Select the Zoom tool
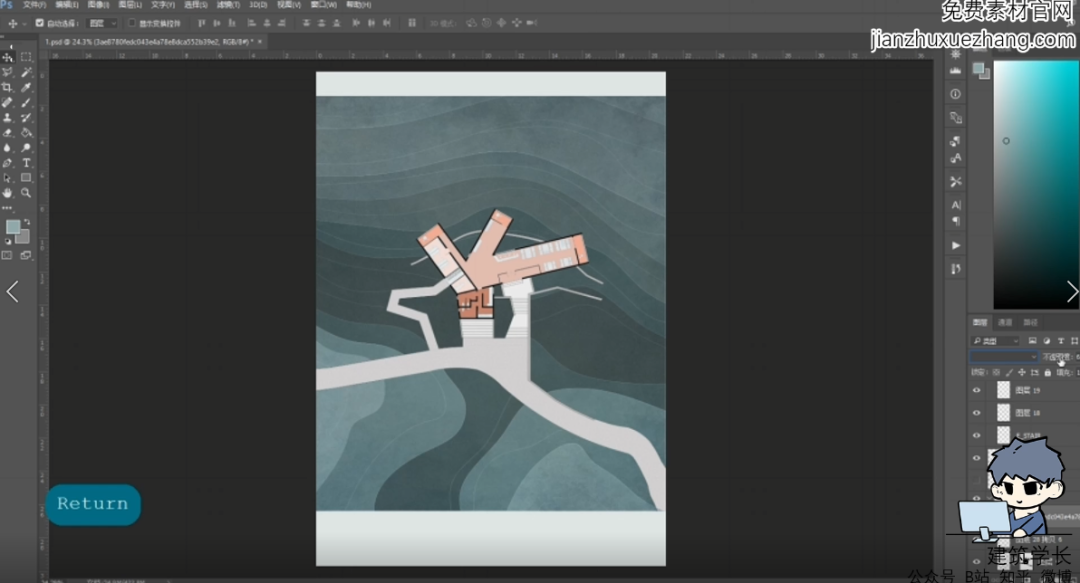The image size is (1080, 583). (x=26, y=194)
